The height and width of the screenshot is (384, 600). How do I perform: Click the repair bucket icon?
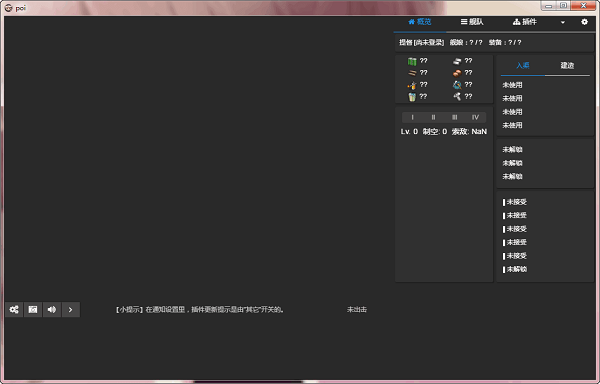pyautogui.click(x=412, y=97)
